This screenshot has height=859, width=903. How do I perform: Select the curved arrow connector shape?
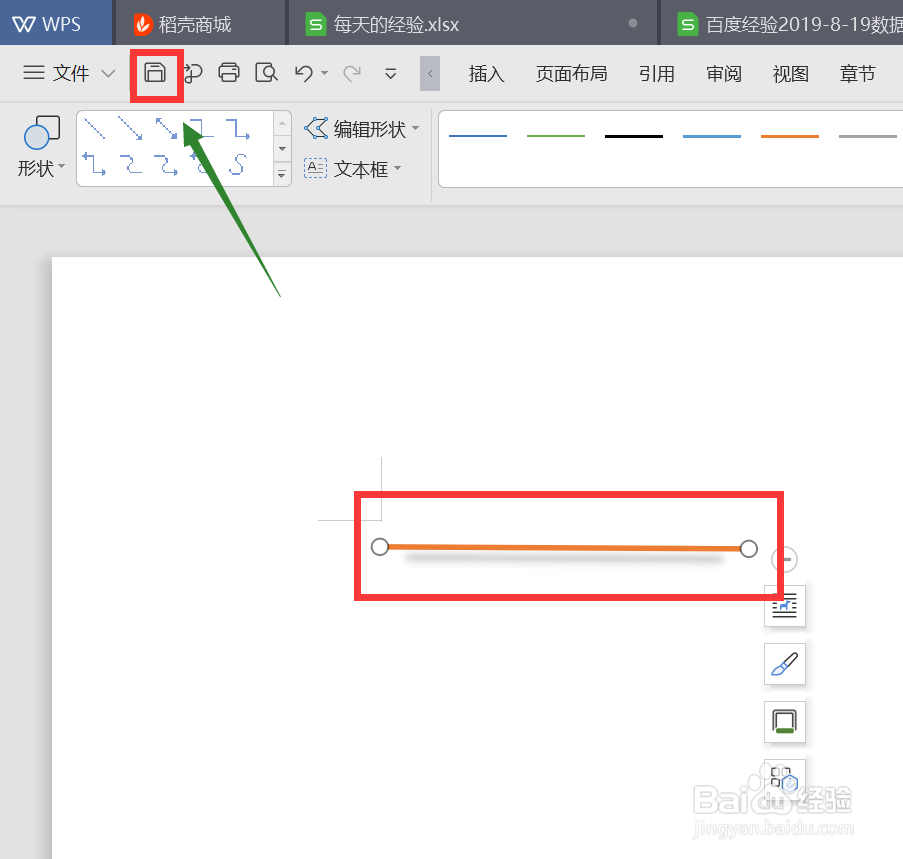pos(166,164)
